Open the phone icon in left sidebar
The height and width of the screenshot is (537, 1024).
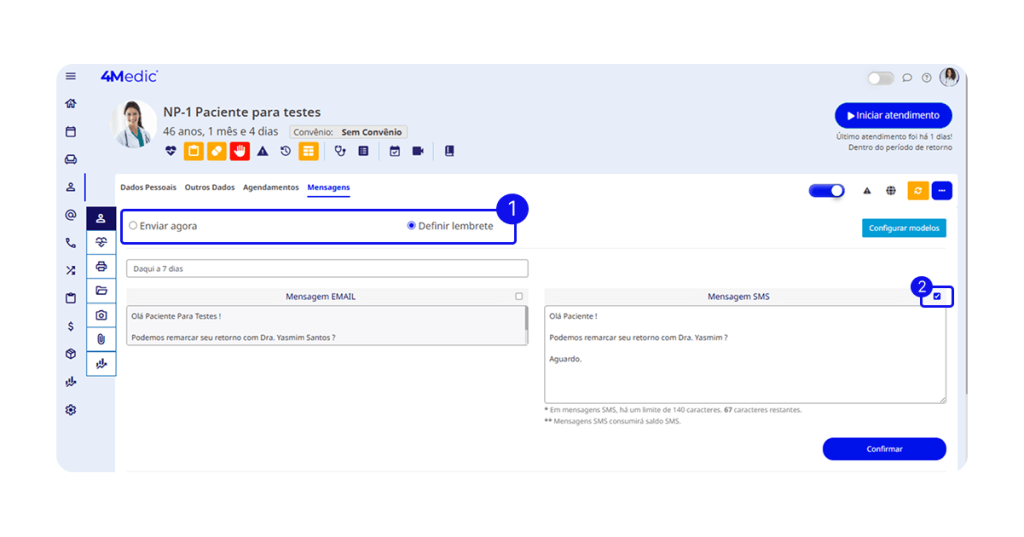click(70, 242)
